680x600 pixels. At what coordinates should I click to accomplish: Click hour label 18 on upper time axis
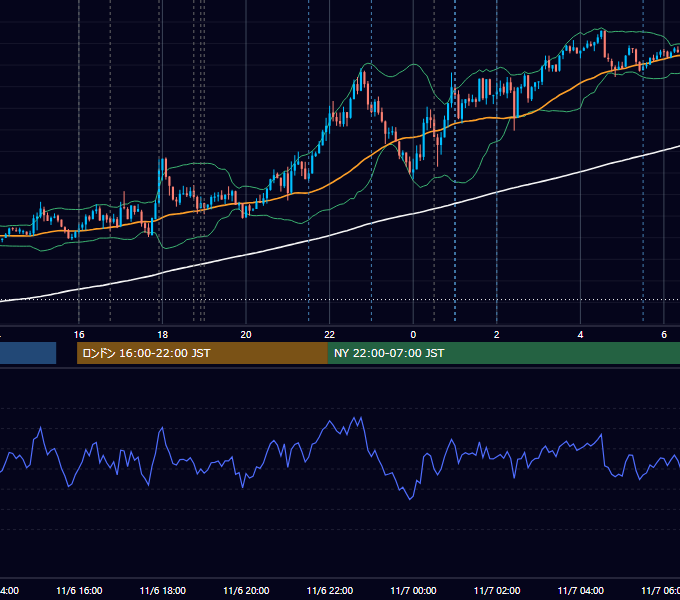click(x=162, y=335)
